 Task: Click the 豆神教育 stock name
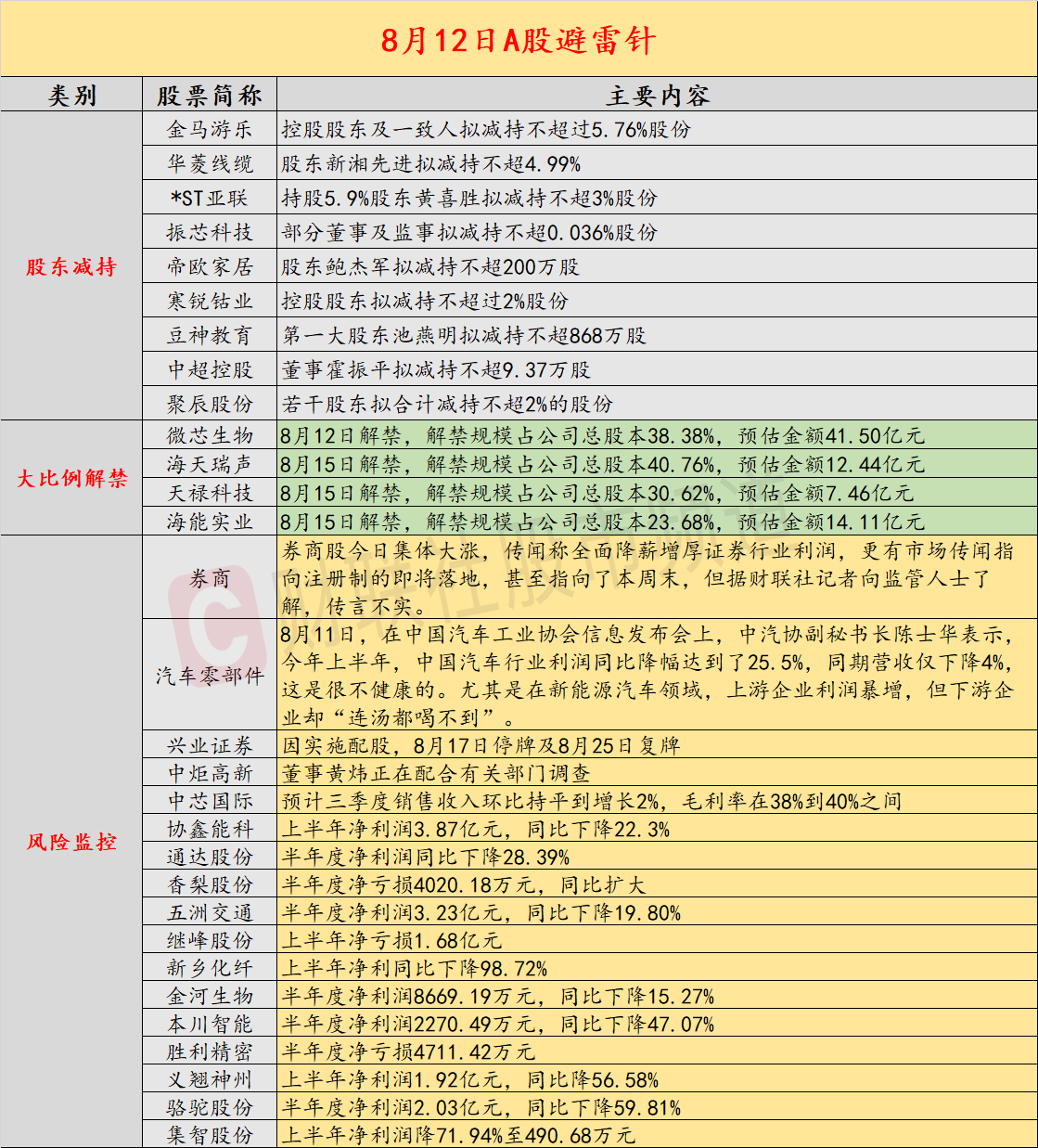click(210, 335)
